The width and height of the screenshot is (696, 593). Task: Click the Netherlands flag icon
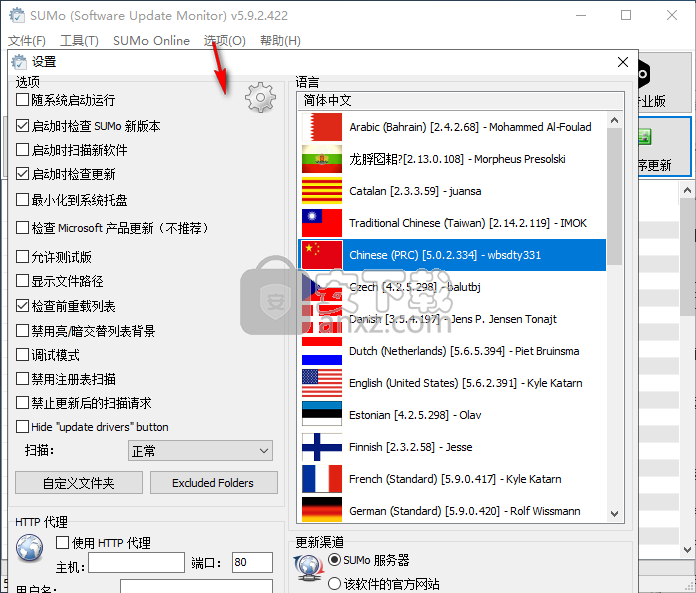(x=322, y=351)
